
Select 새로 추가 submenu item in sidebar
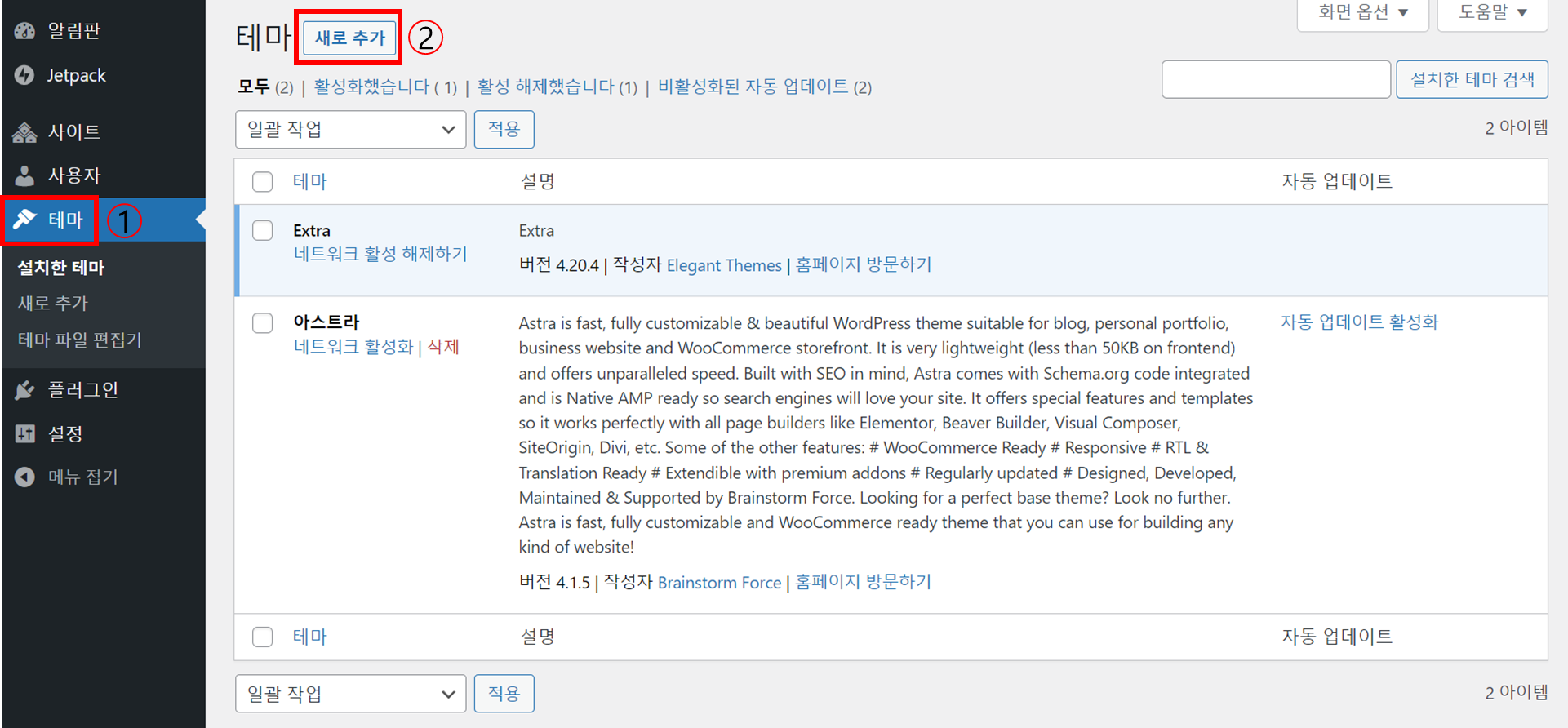tap(53, 304)
